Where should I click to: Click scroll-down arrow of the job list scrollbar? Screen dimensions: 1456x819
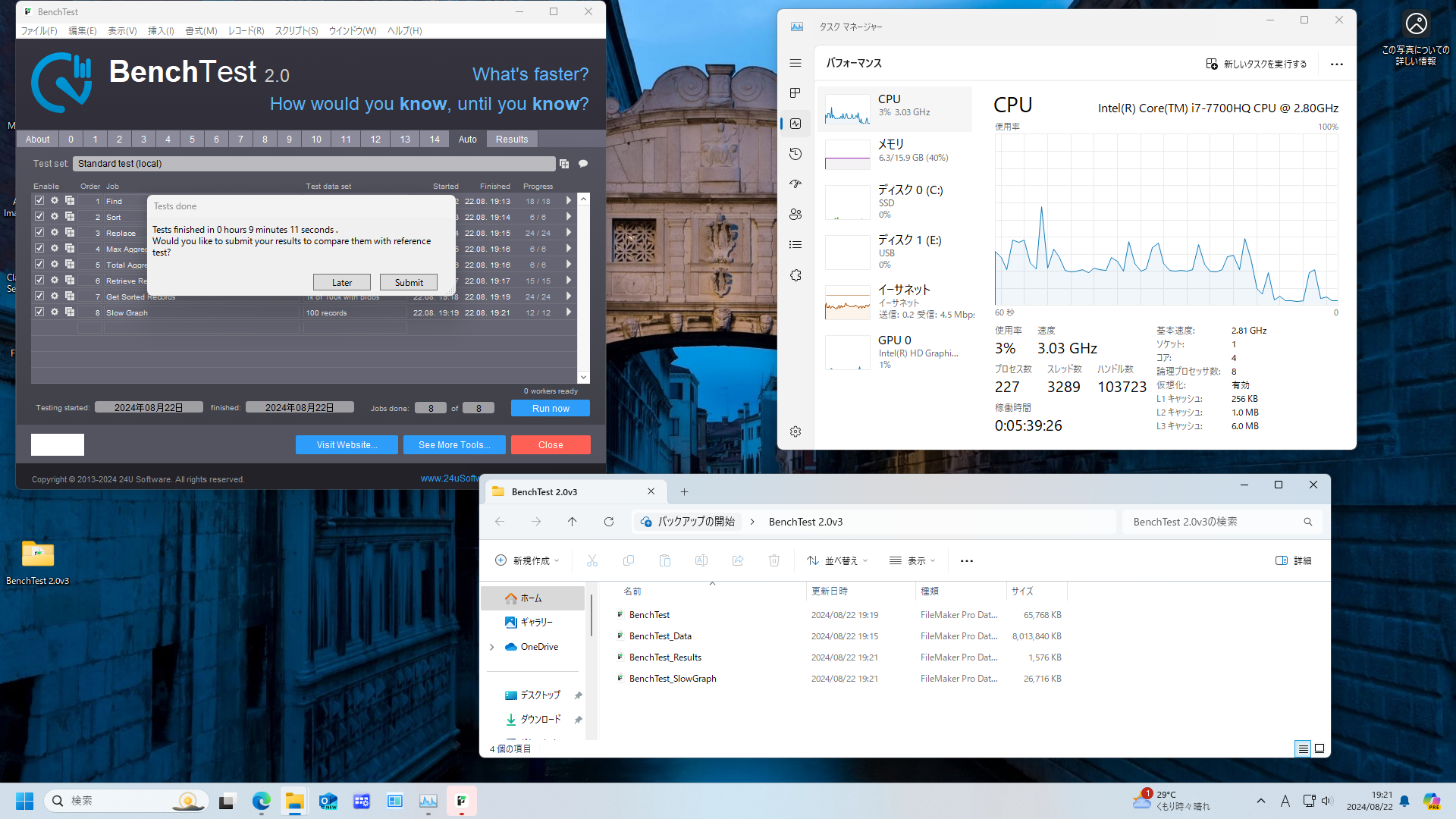583,377
